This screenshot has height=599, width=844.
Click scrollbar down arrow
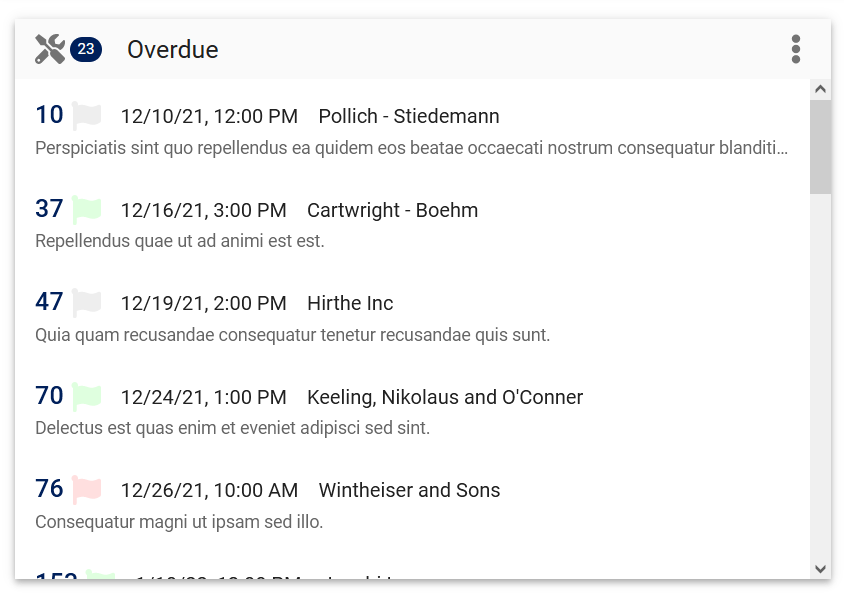click(x=820, y=568)
